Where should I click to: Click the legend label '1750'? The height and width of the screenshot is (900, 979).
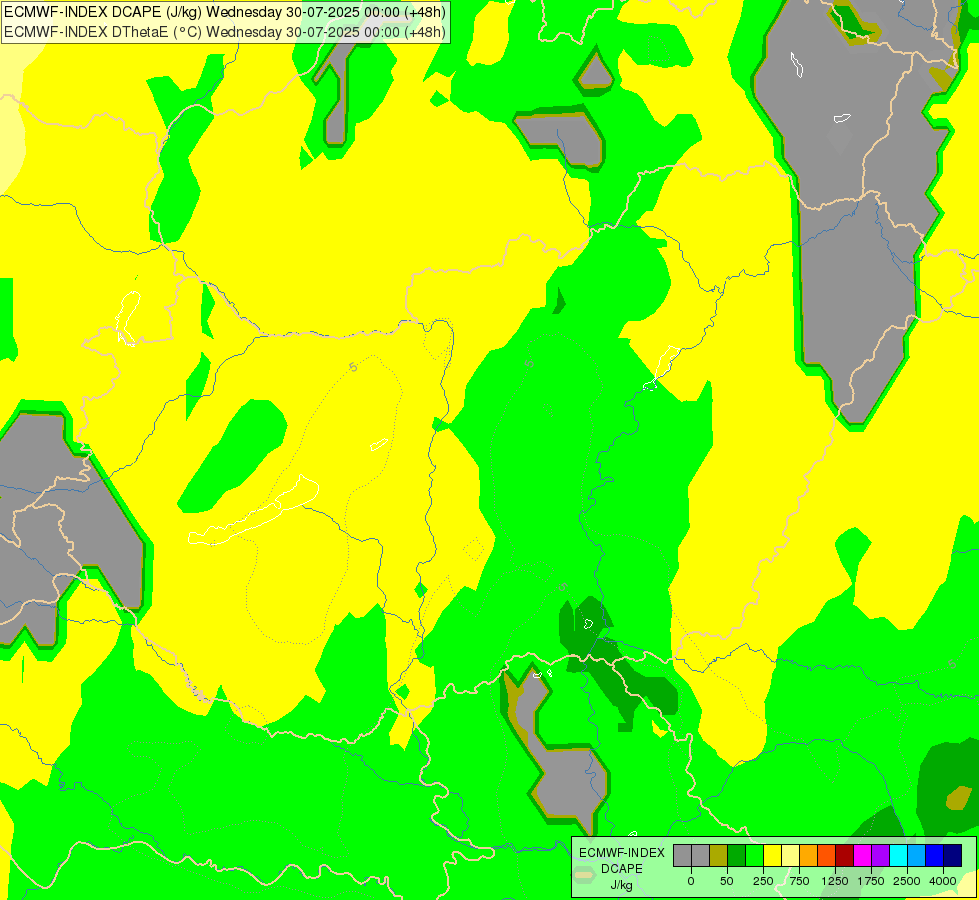871,881
